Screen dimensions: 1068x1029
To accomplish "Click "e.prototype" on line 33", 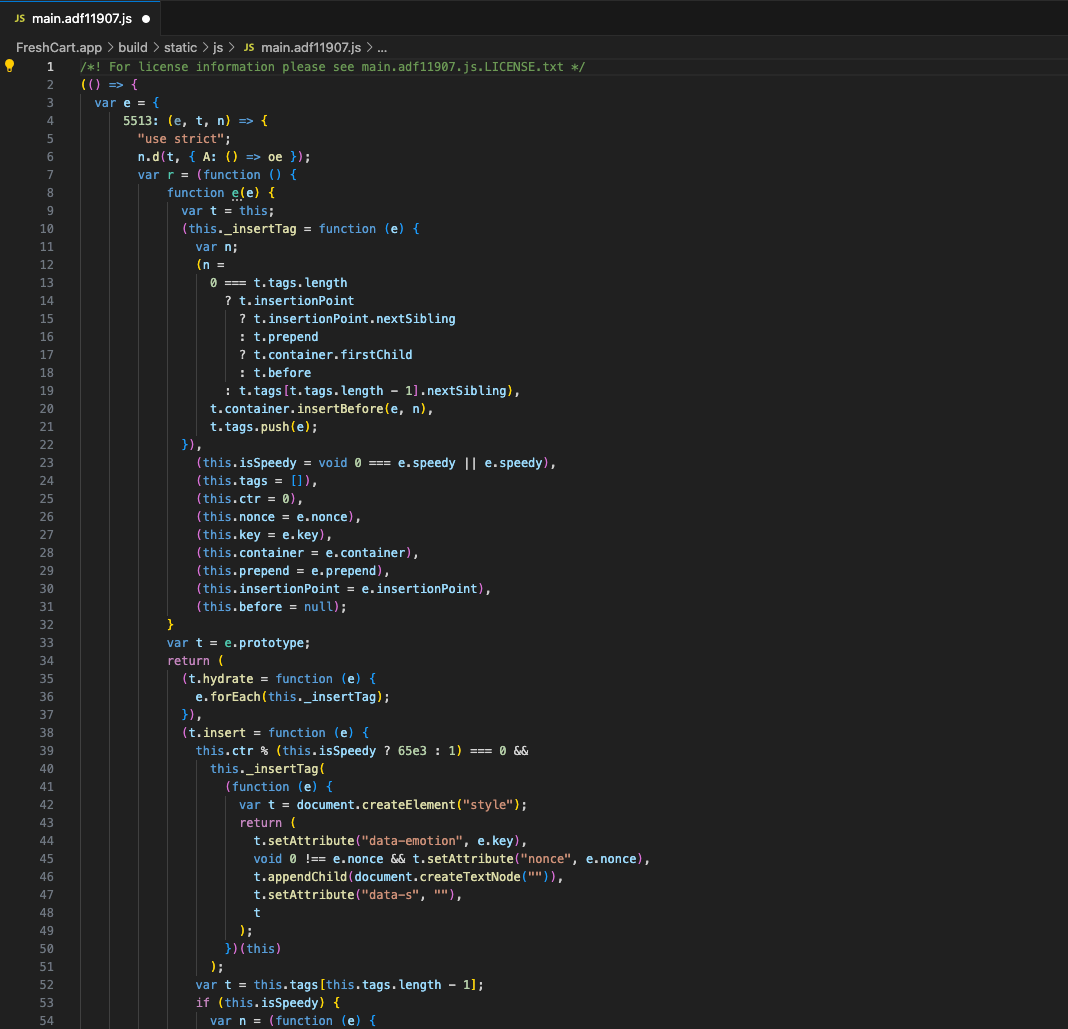I will coord(264,643).
